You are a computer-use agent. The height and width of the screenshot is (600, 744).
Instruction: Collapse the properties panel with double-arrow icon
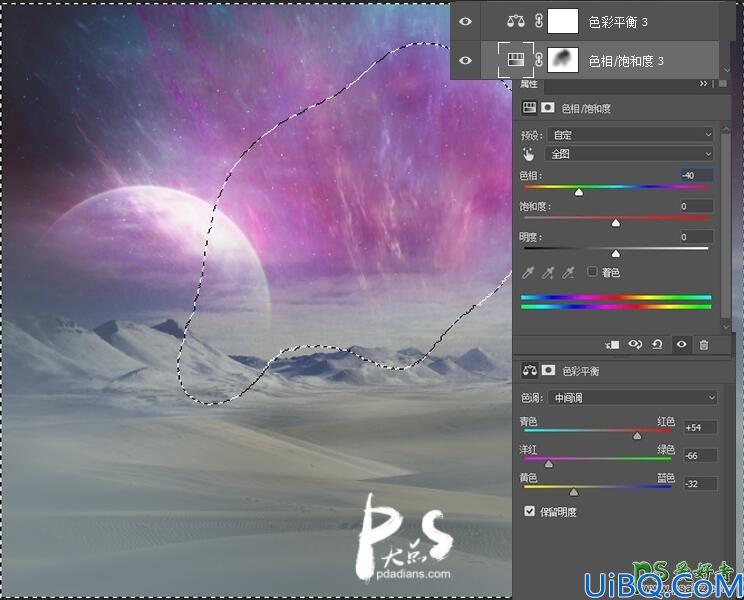(704, 83)
